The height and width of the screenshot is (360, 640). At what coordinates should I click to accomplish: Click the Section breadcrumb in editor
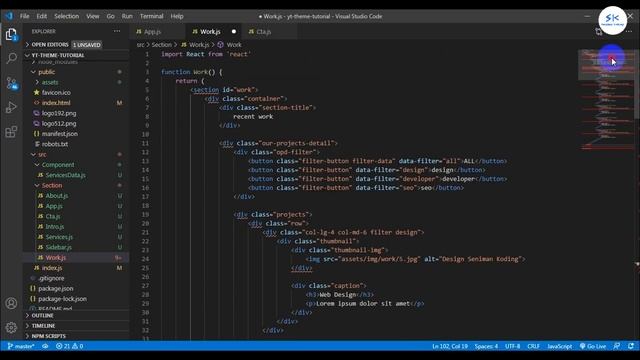162,44
